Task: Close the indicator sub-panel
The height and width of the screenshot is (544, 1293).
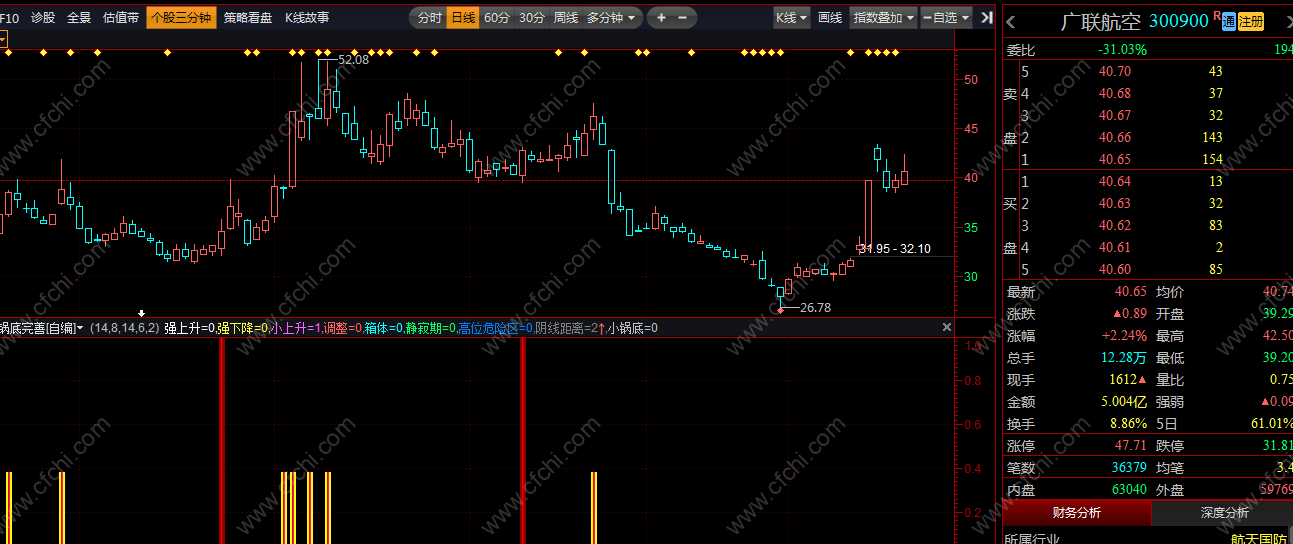Action: (x=947, y=327)
